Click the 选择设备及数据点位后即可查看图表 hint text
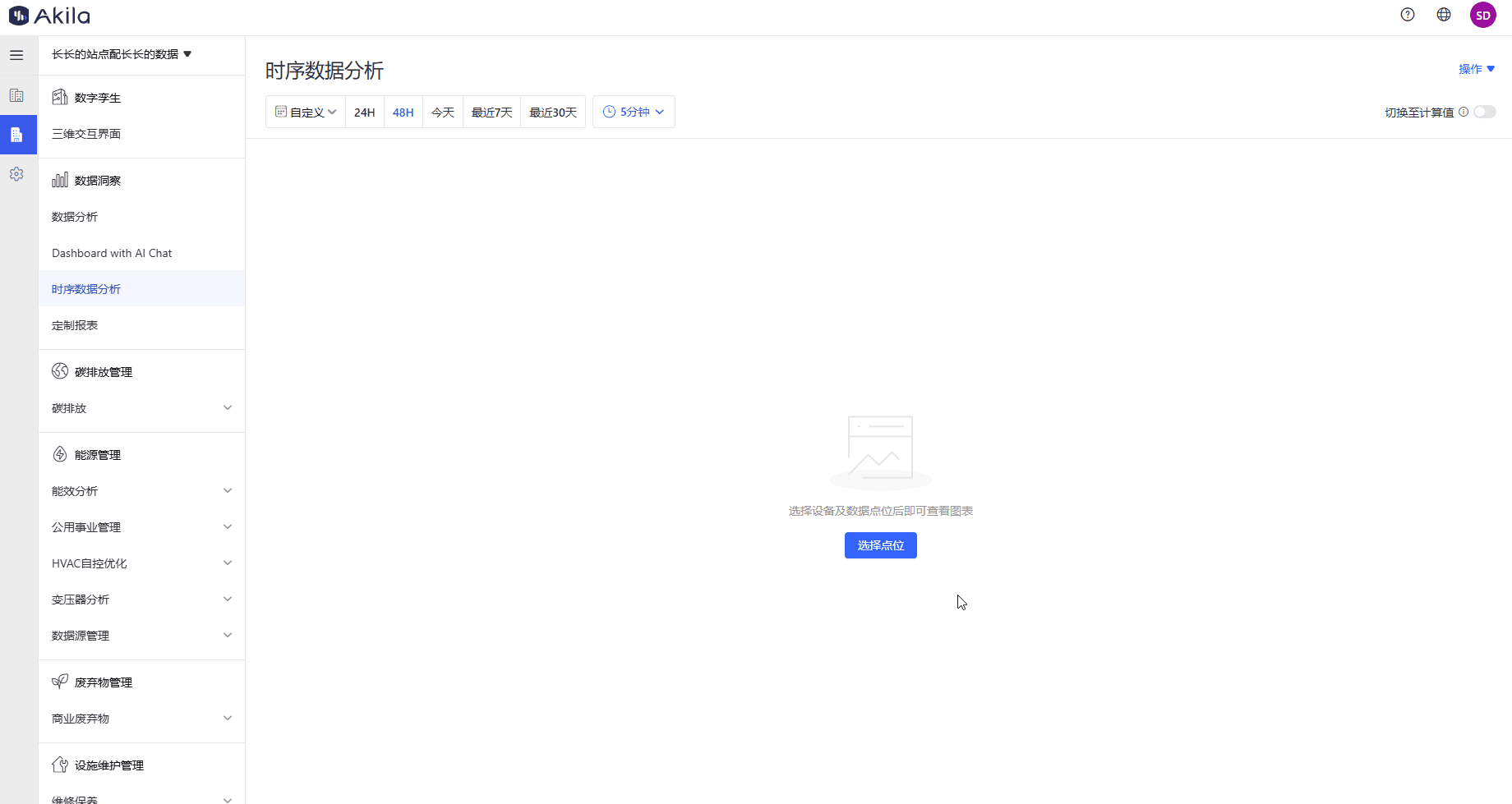 pos(881,511)
